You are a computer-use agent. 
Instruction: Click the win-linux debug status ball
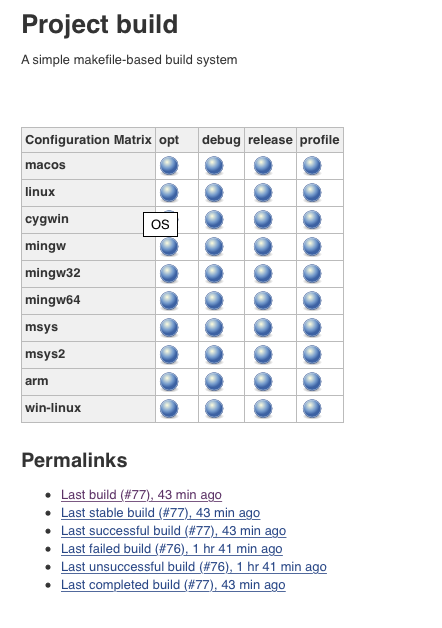click(x=214, y=409)
